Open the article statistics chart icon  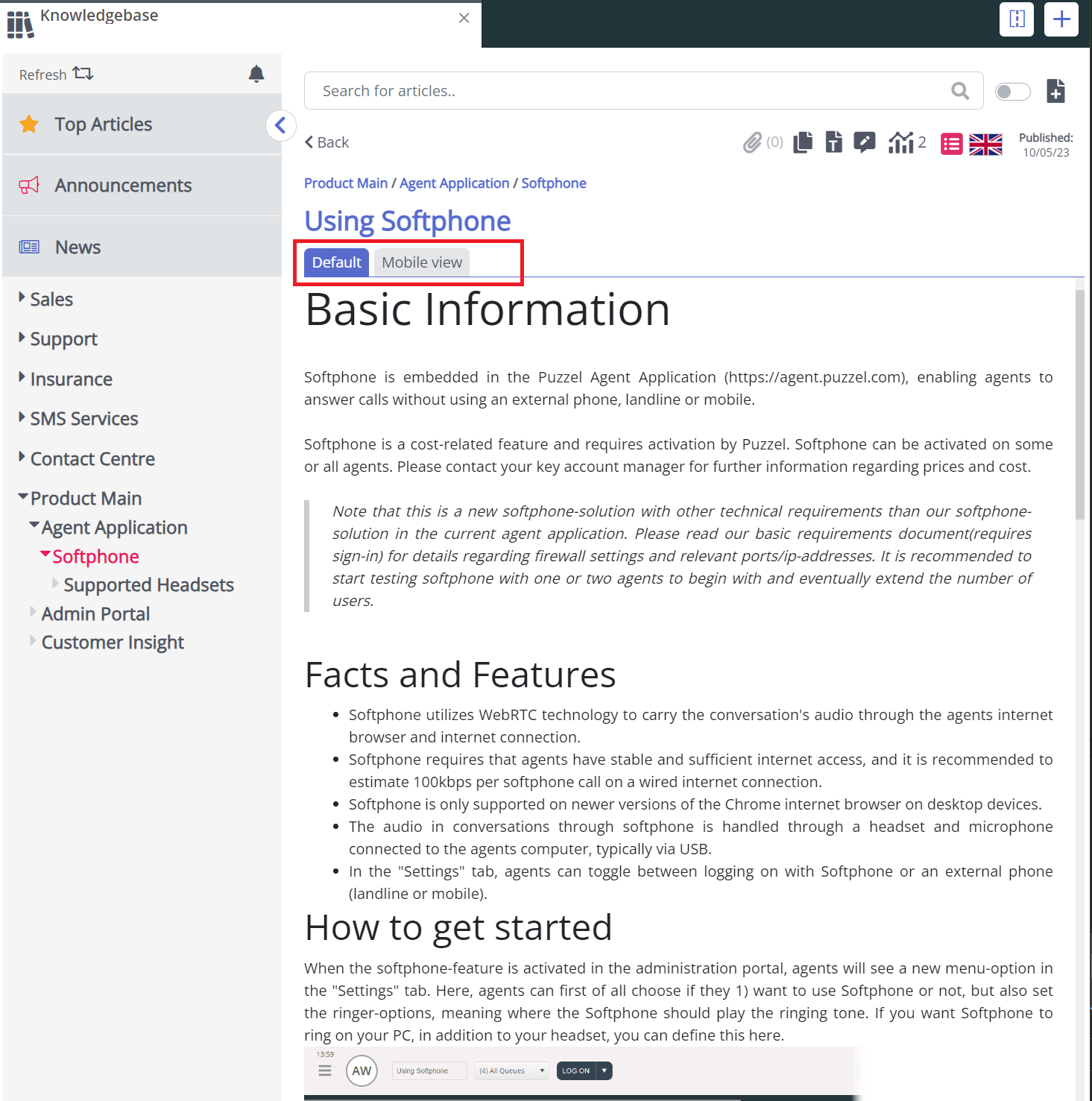tap(900, 142)
